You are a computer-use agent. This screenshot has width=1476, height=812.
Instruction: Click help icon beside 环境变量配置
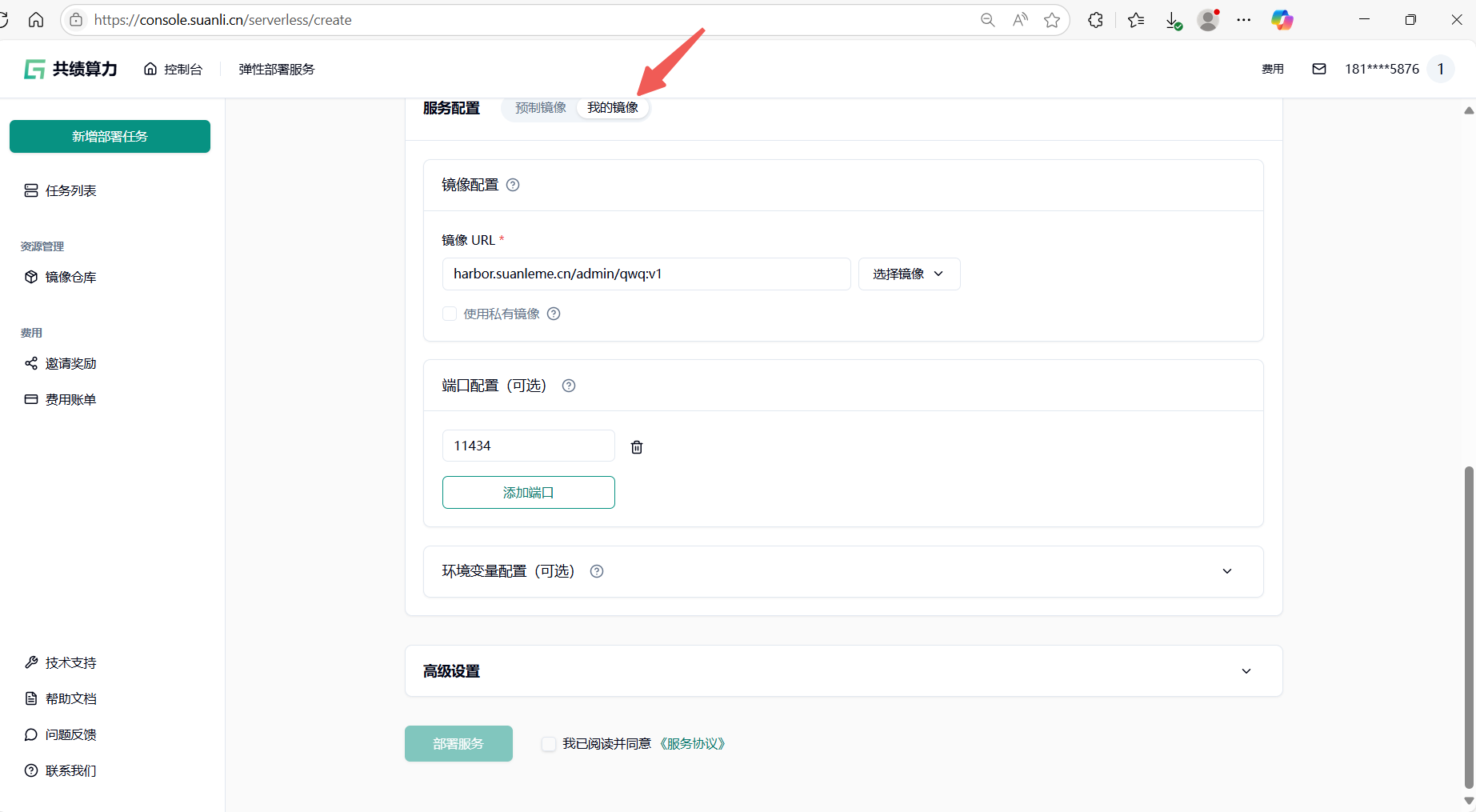(x=597, y=571)
